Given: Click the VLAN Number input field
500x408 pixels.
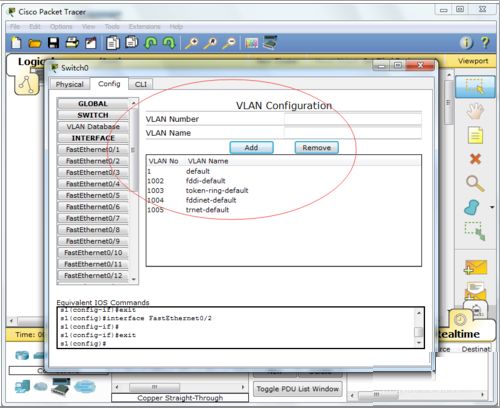Looking at the screenshot, I should [353, 119].
